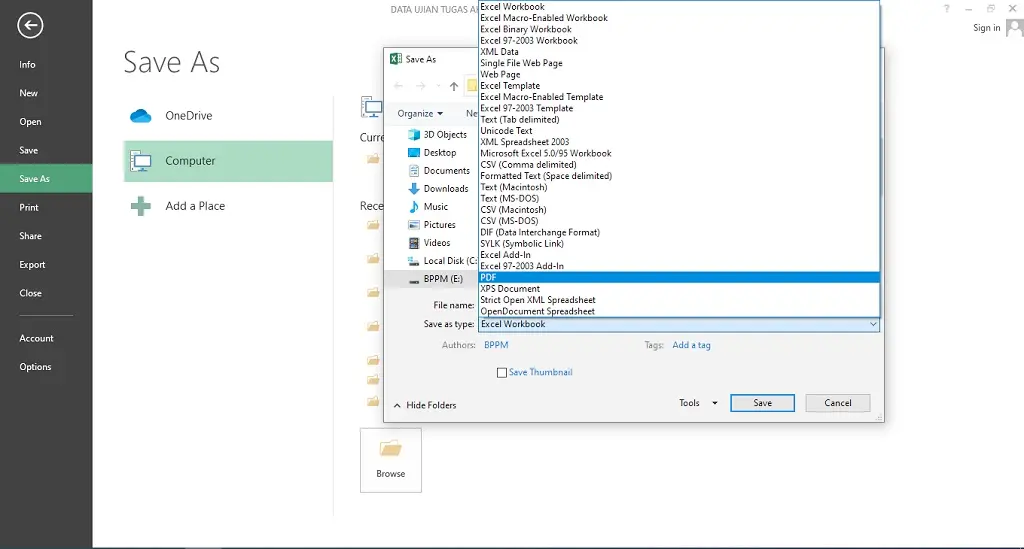Image resolution: width=1024 pixels, height=549 pixels.
Task: Open the Save as type combo box arrow
Action: point(872,324)
